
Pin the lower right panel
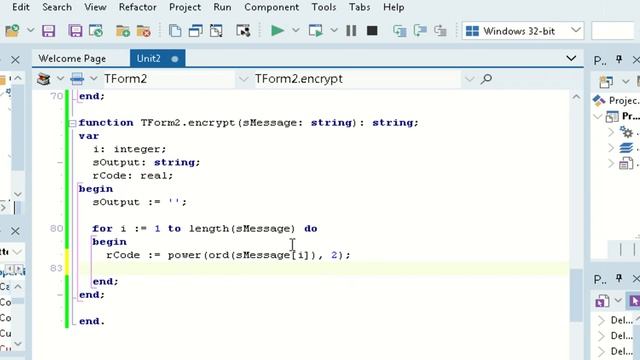click(619, 278)
